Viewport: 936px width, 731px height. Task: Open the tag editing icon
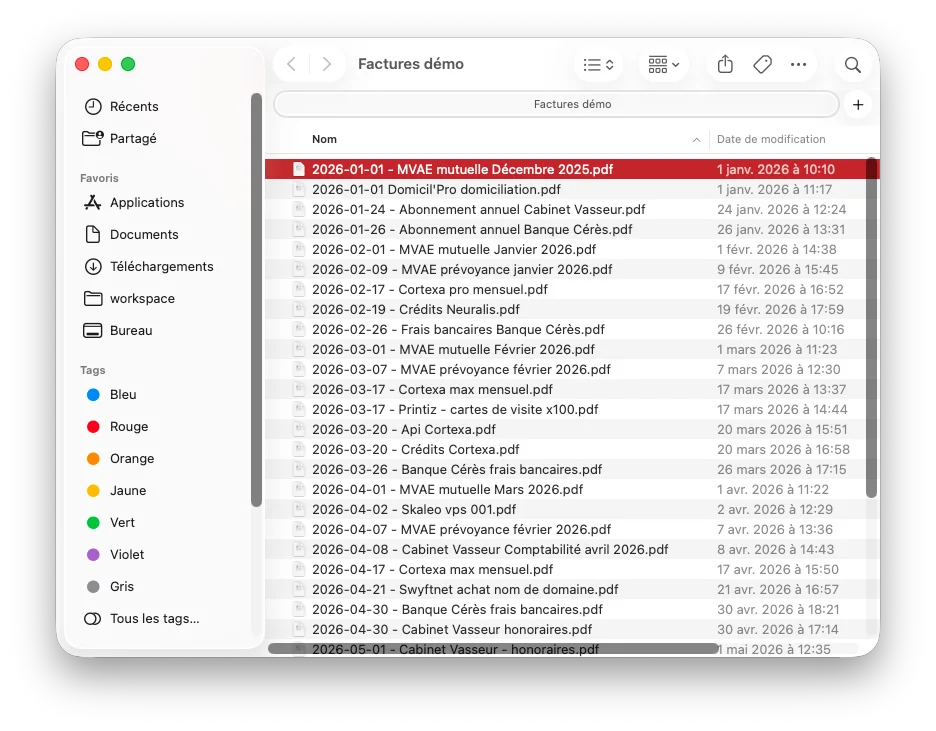pyautogui.click(x=762, y=64)
